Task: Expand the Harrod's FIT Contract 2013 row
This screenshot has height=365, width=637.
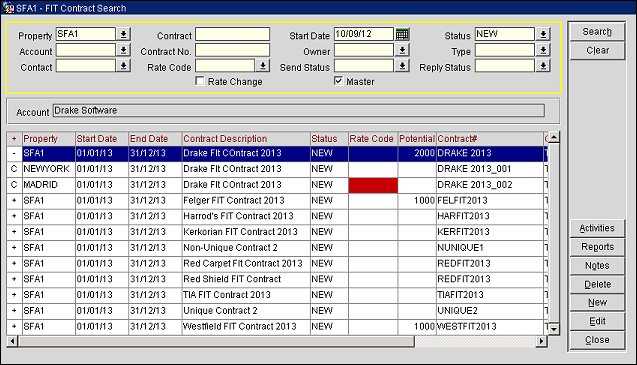Action: pyautogui.click(x=14, y=216)
